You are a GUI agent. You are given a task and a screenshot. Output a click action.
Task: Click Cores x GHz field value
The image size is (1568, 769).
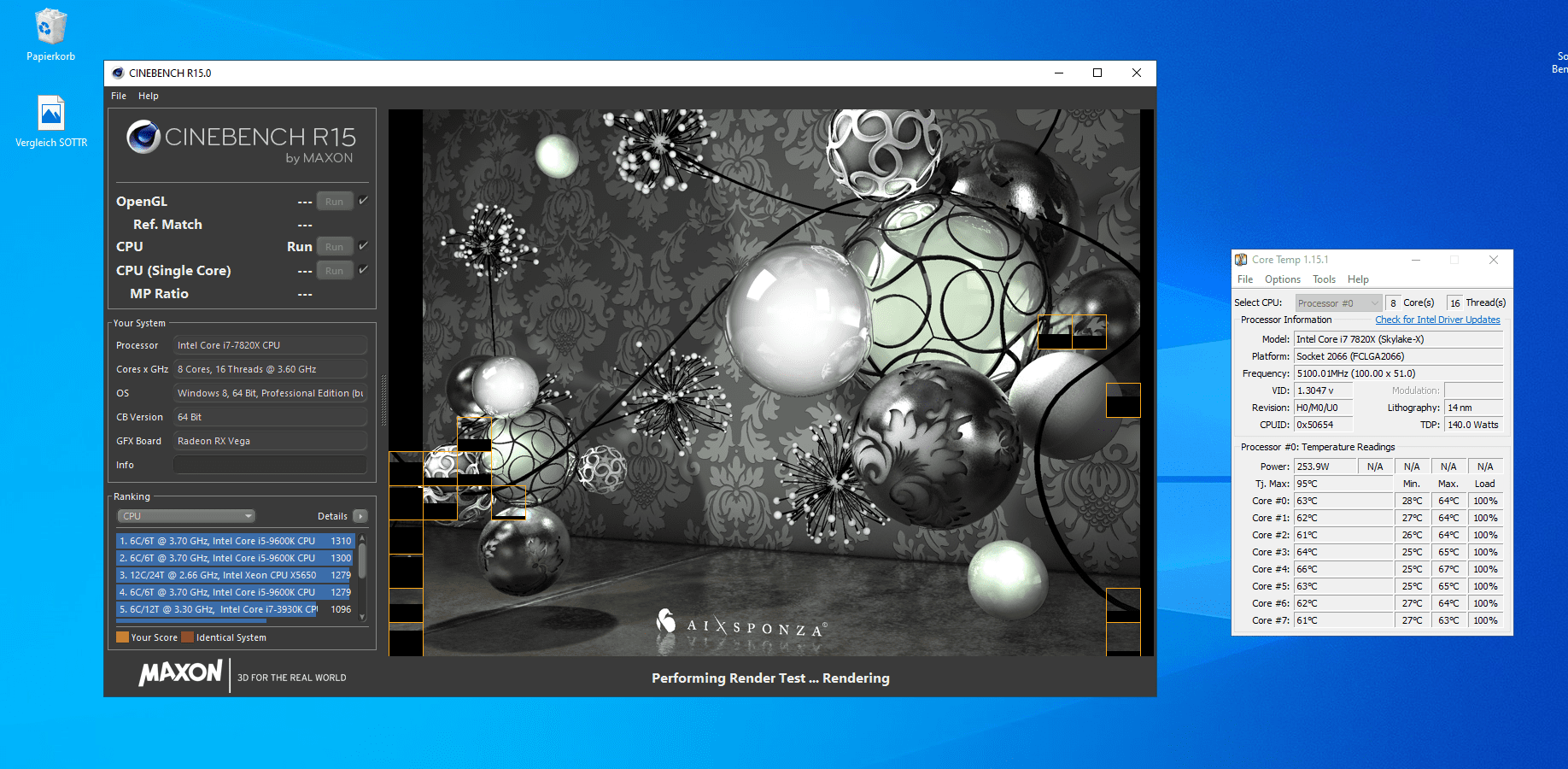270,369
